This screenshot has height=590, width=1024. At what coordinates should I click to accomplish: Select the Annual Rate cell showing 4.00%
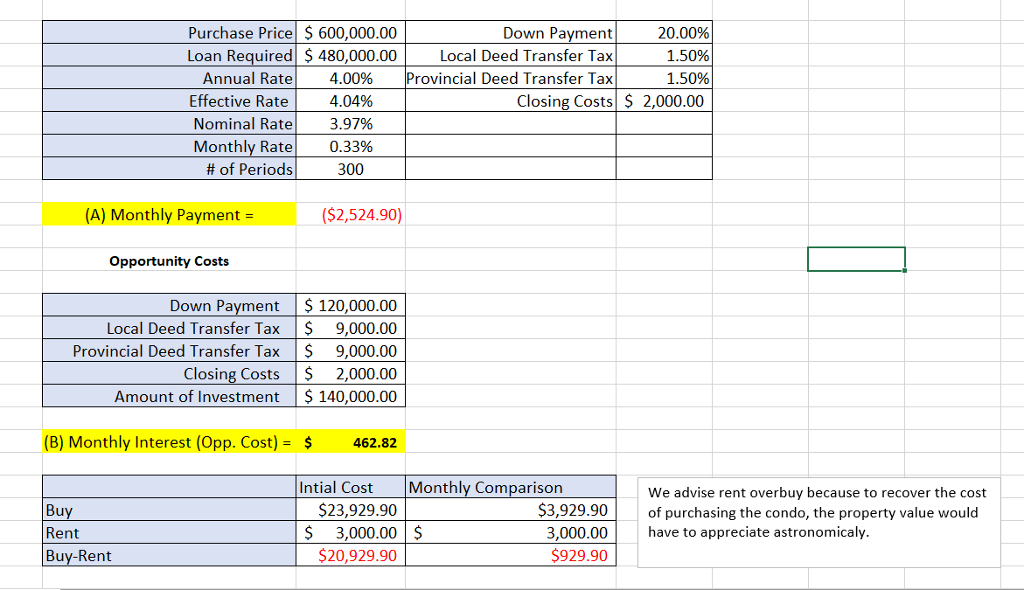[350, 78]
